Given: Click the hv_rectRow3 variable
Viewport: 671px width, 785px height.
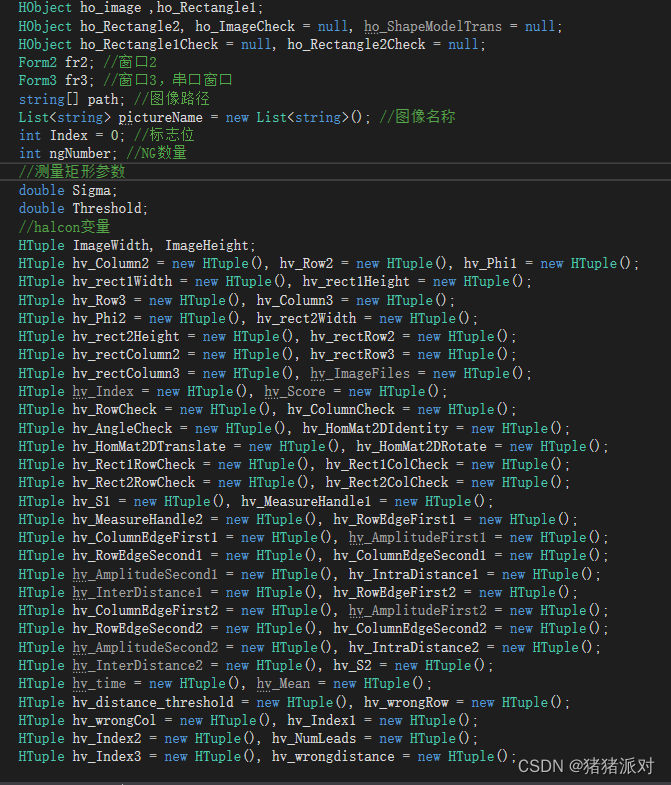Looking at the screenshot, I should coord(353,354).
